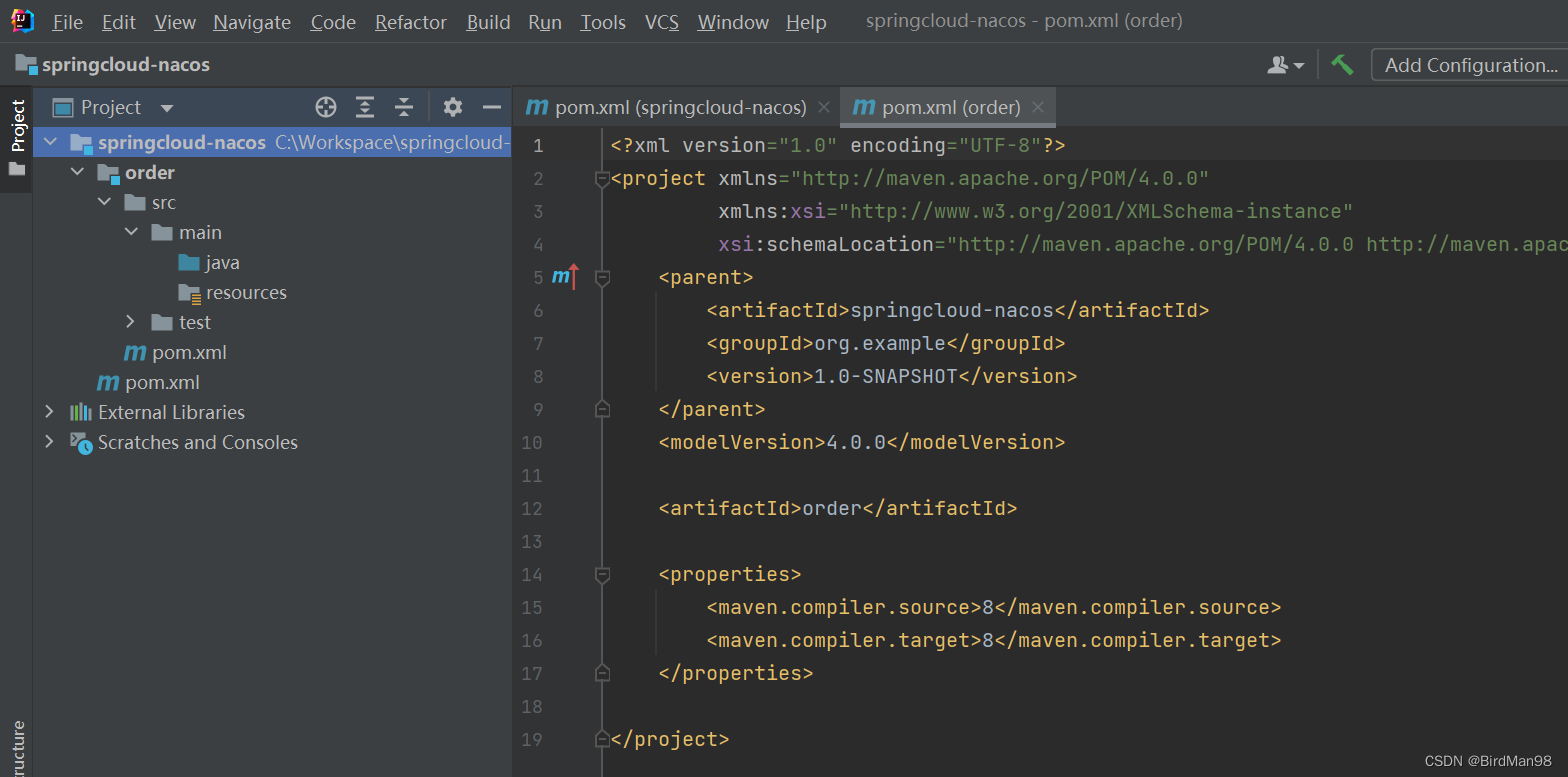Open the Help menu

(806, 22)
